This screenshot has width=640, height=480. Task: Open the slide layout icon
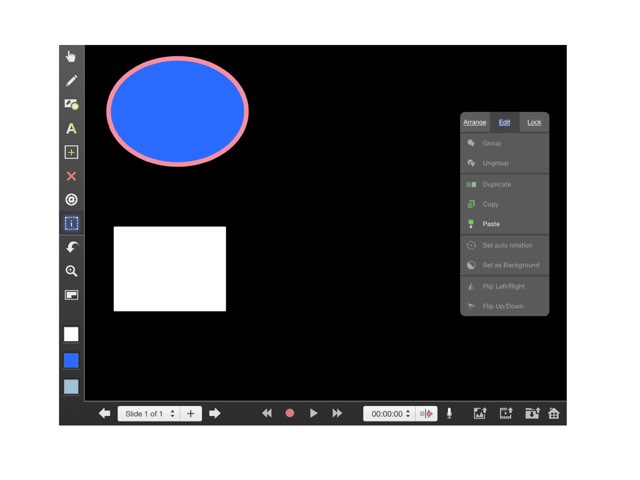(71, 295)
